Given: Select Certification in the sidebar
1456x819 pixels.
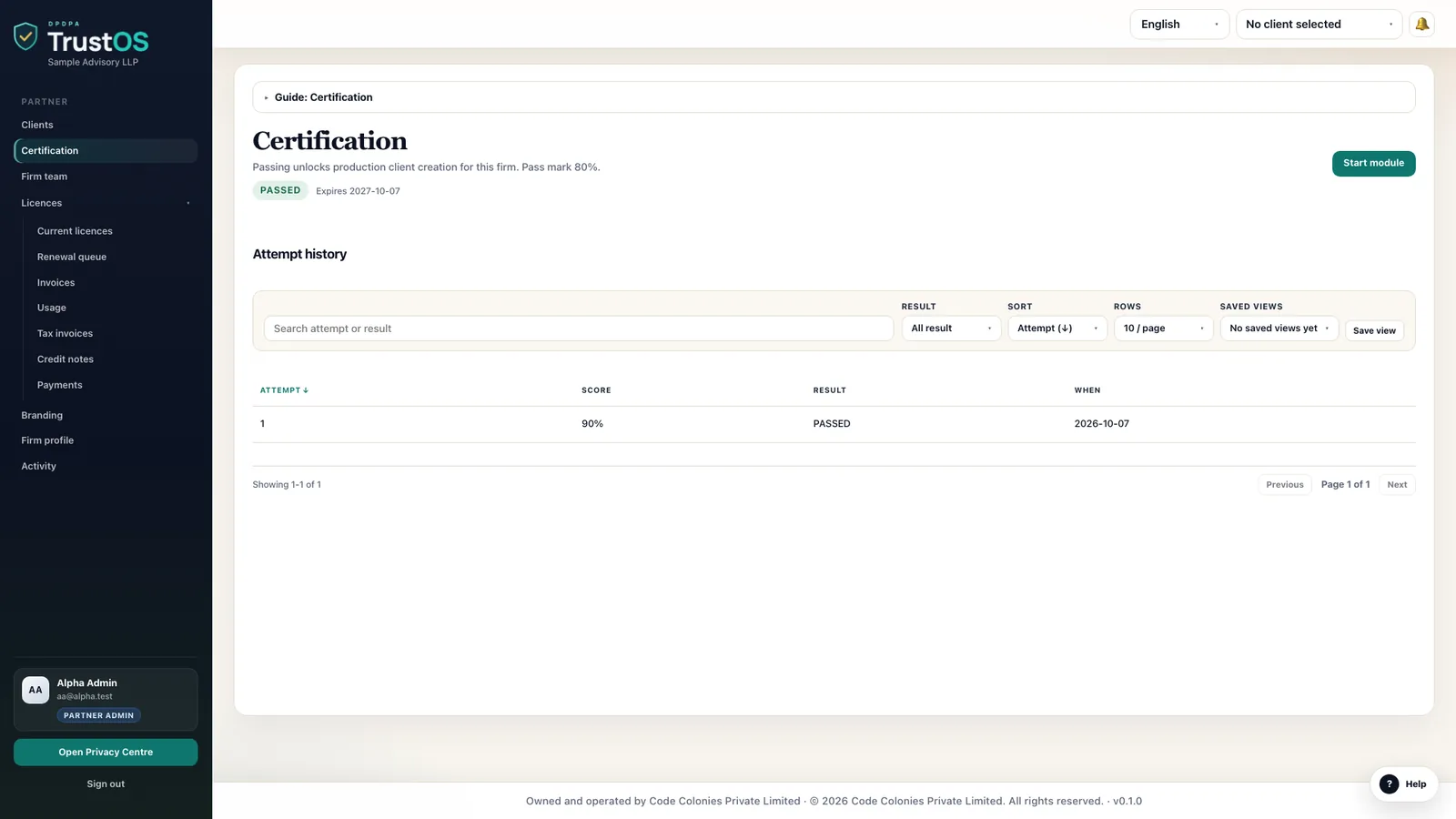Looking at the screenshot, I should (x=106, y=151).
